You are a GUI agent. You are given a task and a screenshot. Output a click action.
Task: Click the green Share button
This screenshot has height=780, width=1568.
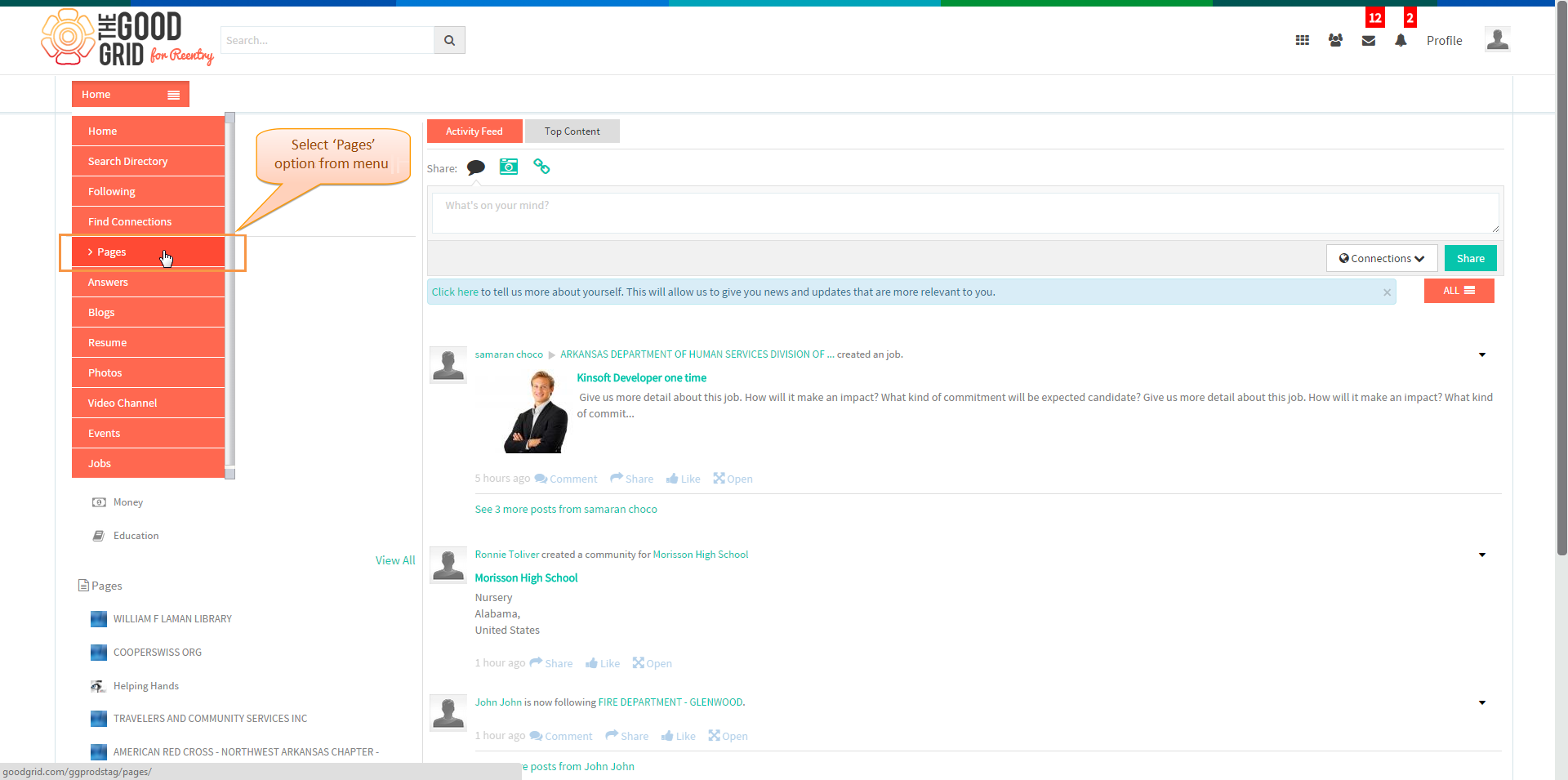tap(1470, 258)
